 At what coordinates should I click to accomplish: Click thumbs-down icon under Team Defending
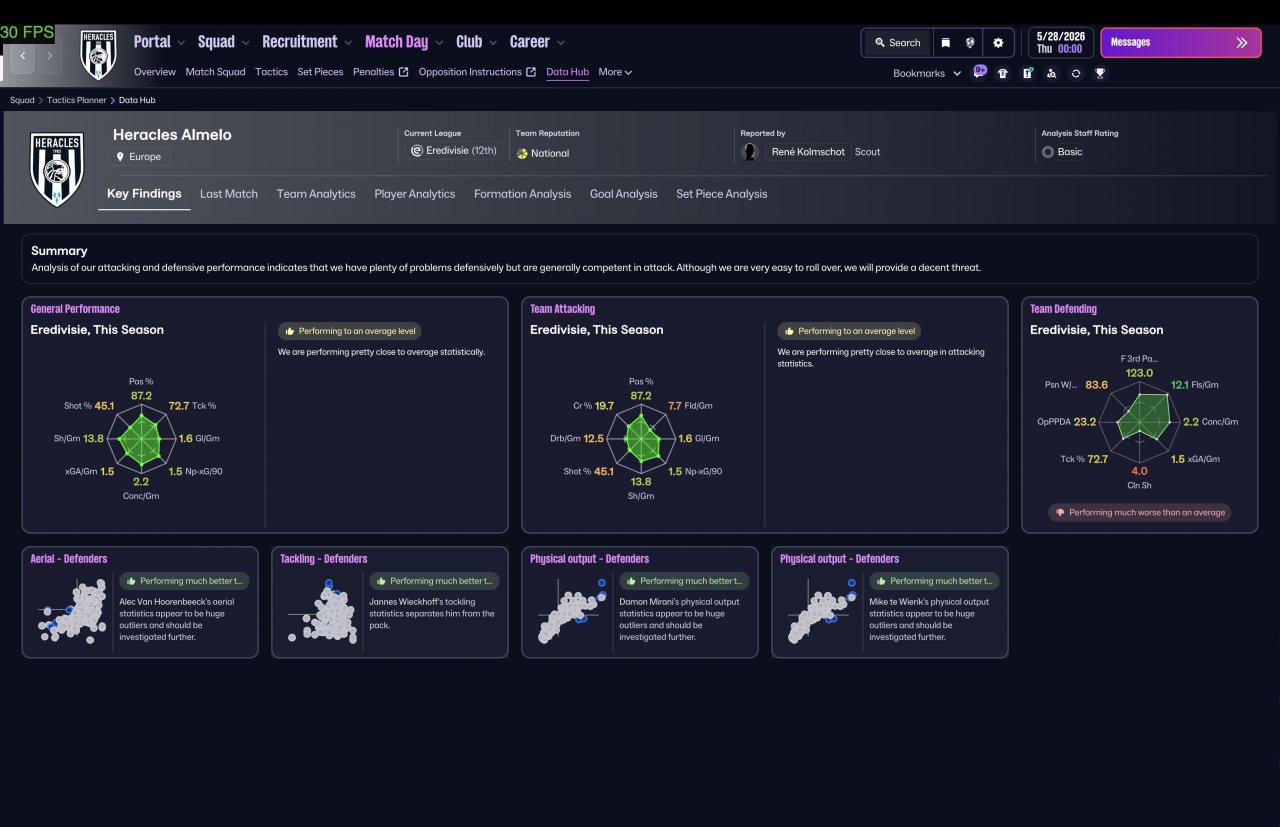point(1060,512)
